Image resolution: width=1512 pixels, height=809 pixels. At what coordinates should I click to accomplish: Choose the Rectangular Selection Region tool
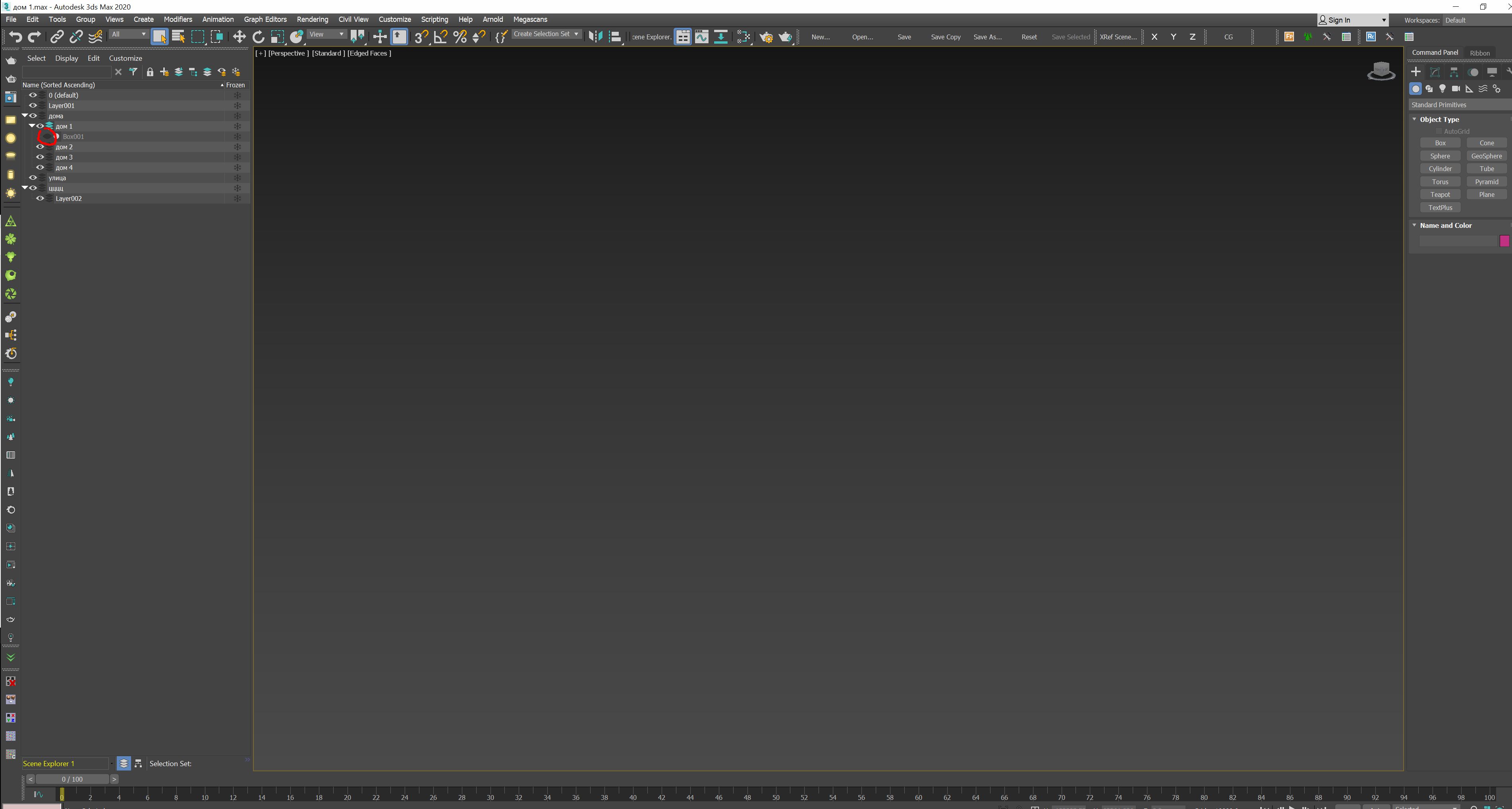point(198,37)
